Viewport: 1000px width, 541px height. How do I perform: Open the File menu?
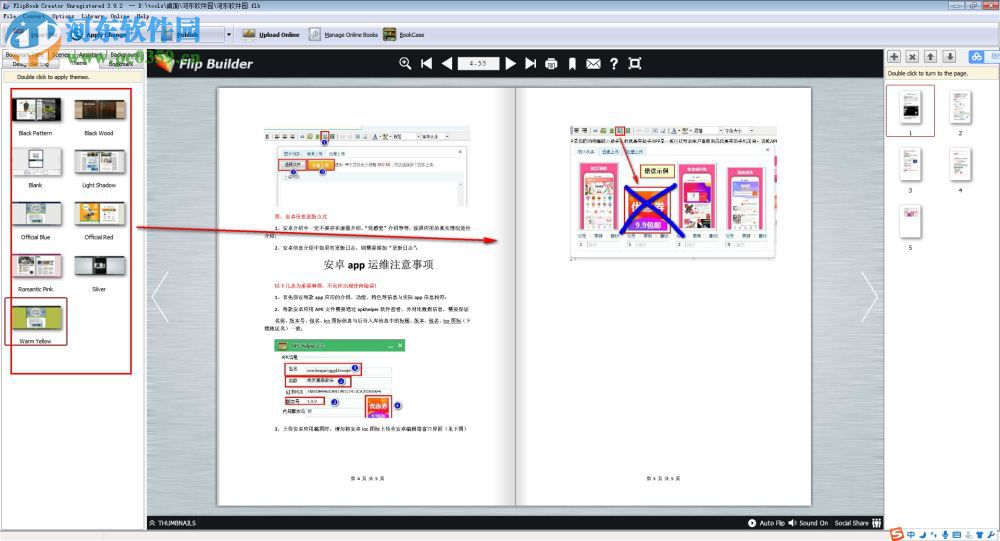click(x=9, y=16)
